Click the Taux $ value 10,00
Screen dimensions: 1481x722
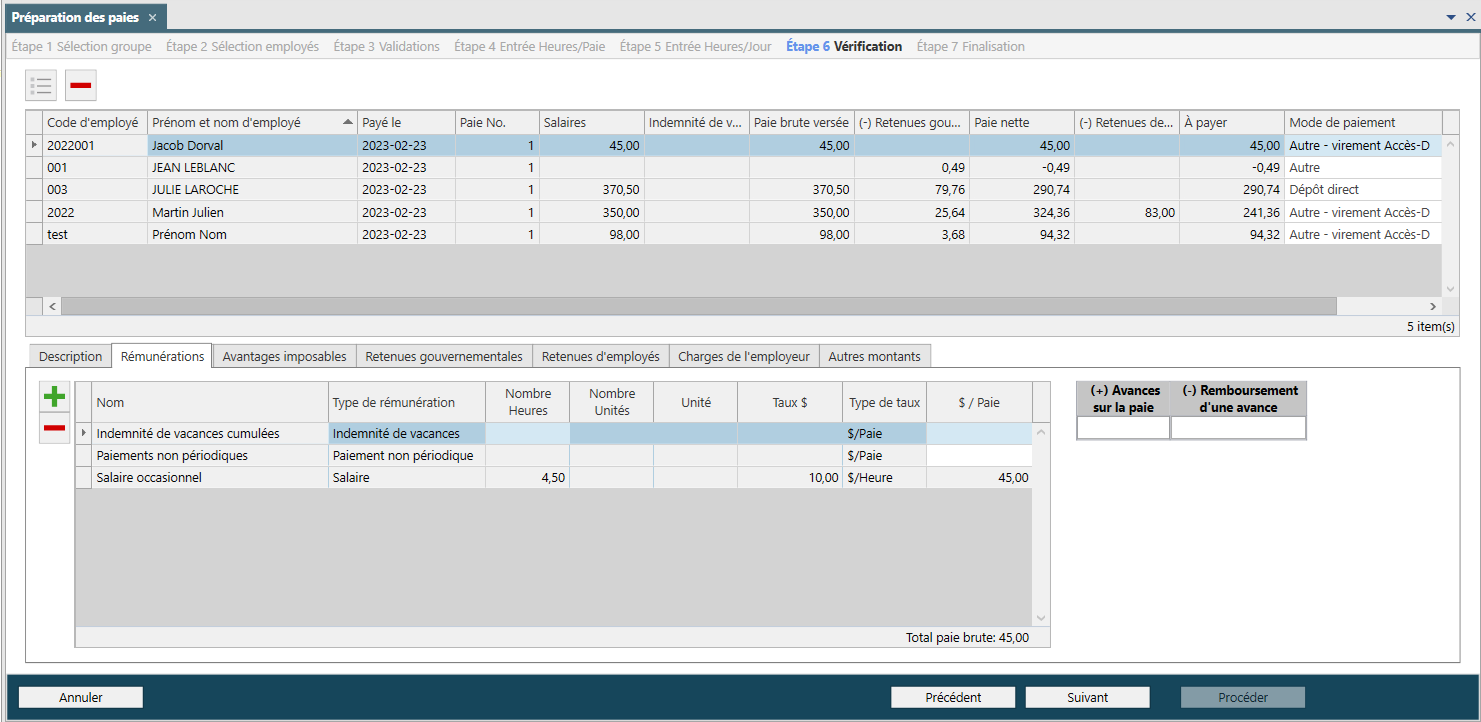(x=790, y=478)
